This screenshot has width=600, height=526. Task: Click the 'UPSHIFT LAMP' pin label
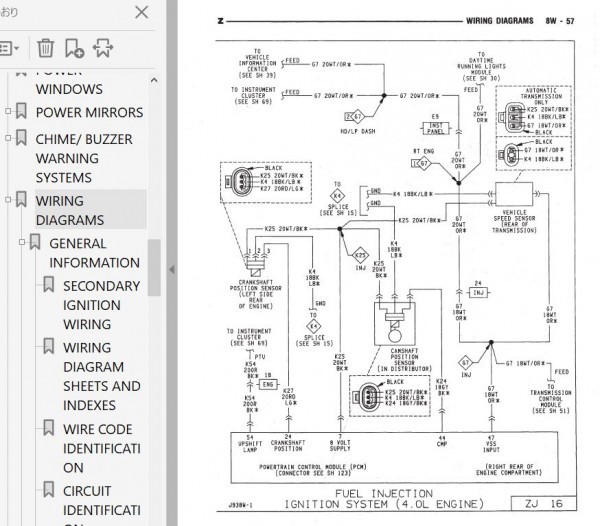(250, 446)
